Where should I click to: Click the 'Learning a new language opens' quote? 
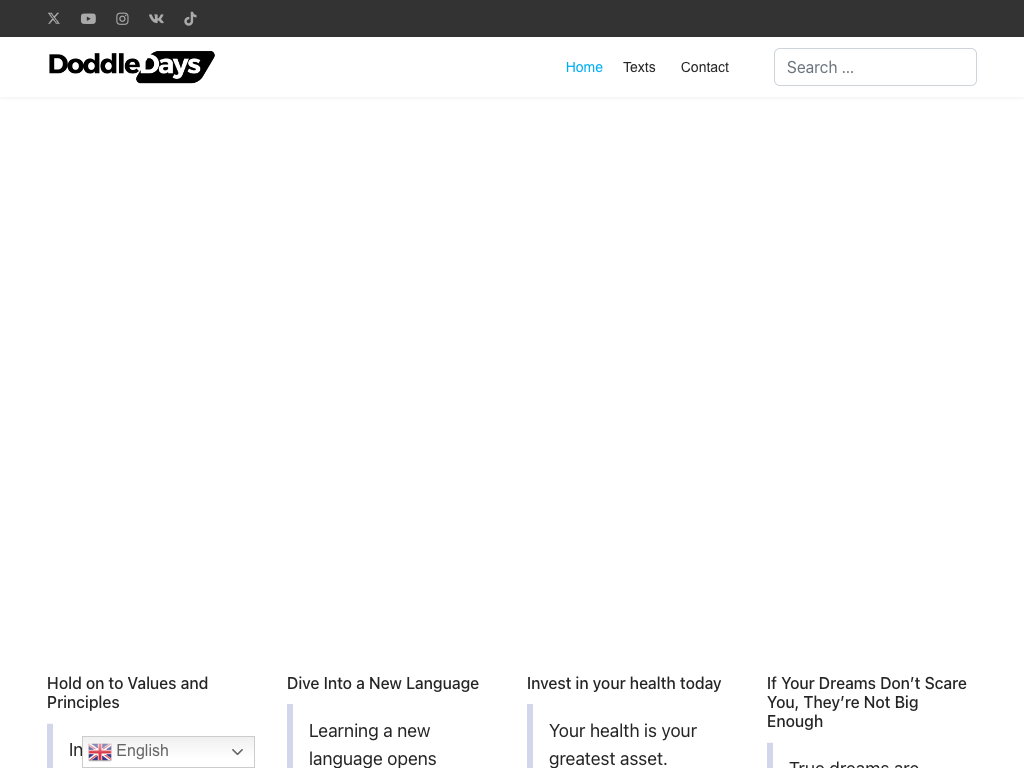pyautogui.click(x=372, y=745)
